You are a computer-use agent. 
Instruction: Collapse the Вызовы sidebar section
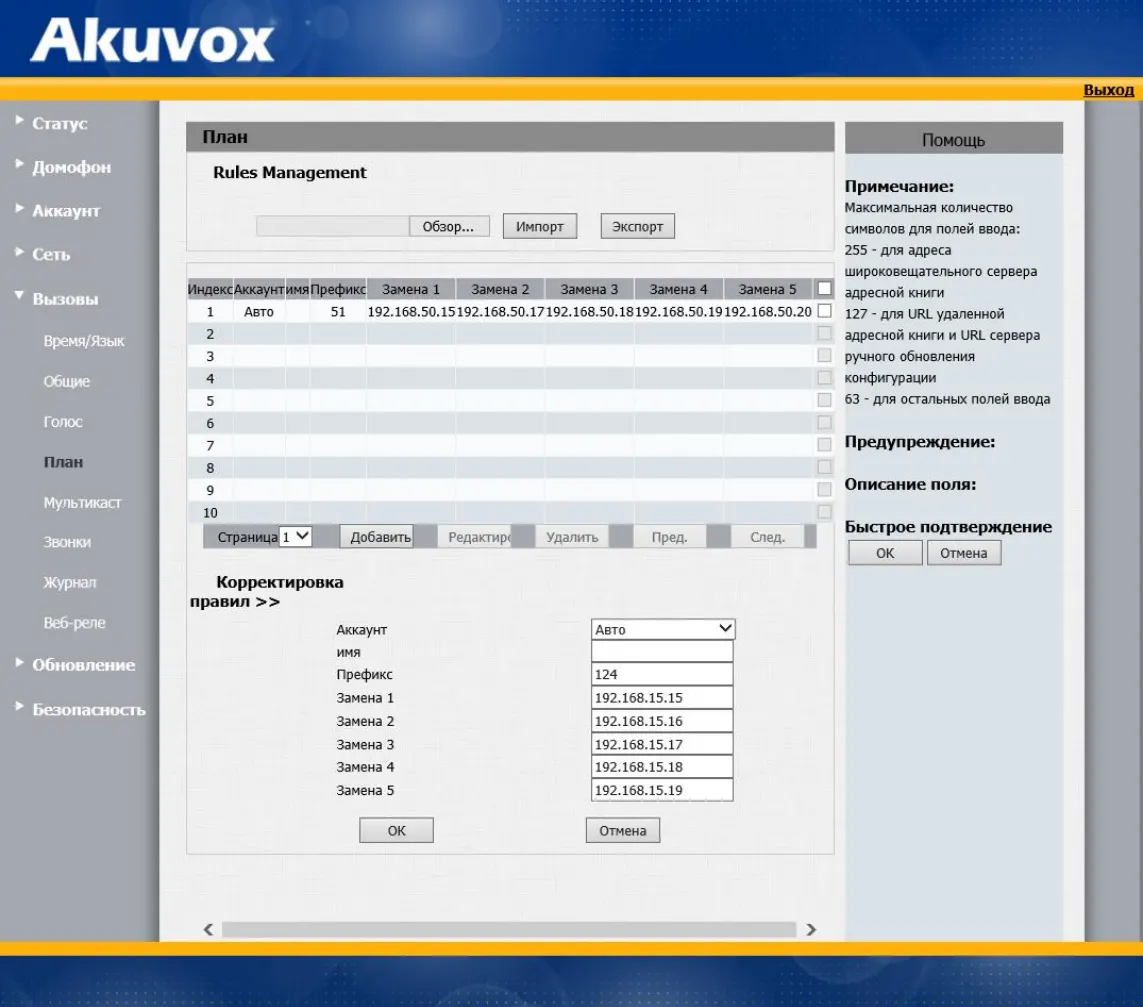(65, 299)
